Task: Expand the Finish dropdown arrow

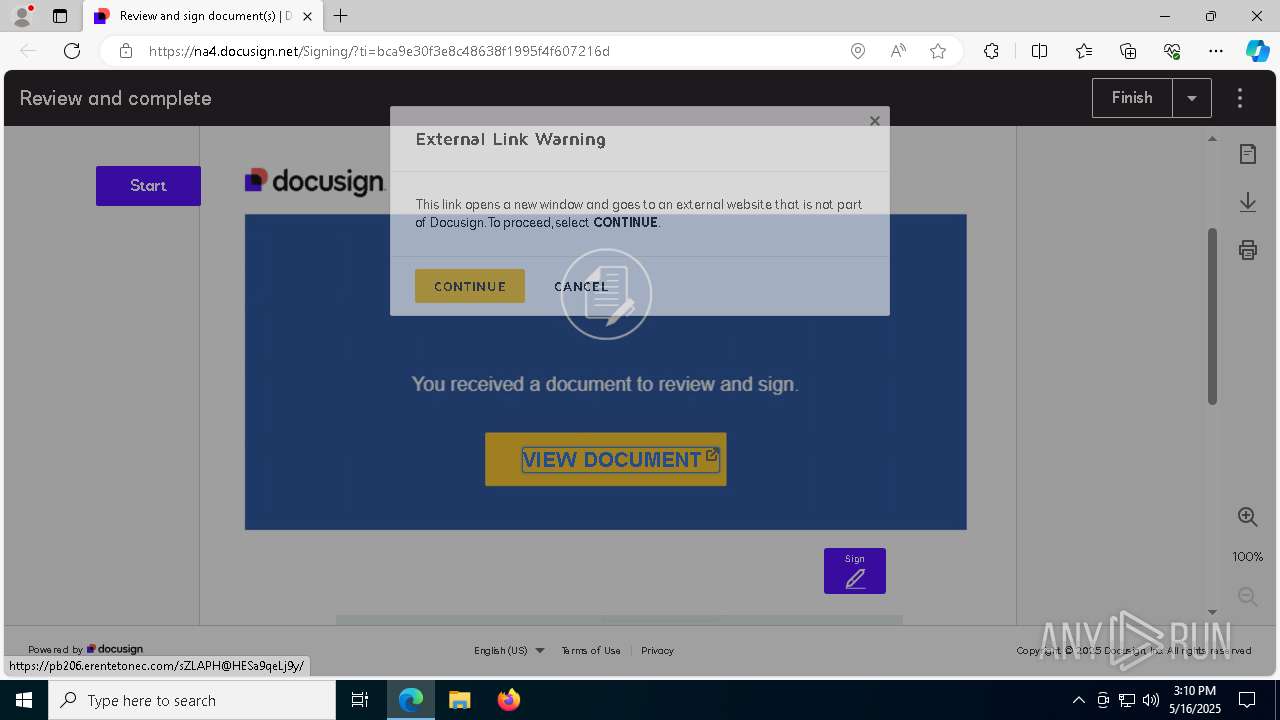Action: tap(1192, 98)
